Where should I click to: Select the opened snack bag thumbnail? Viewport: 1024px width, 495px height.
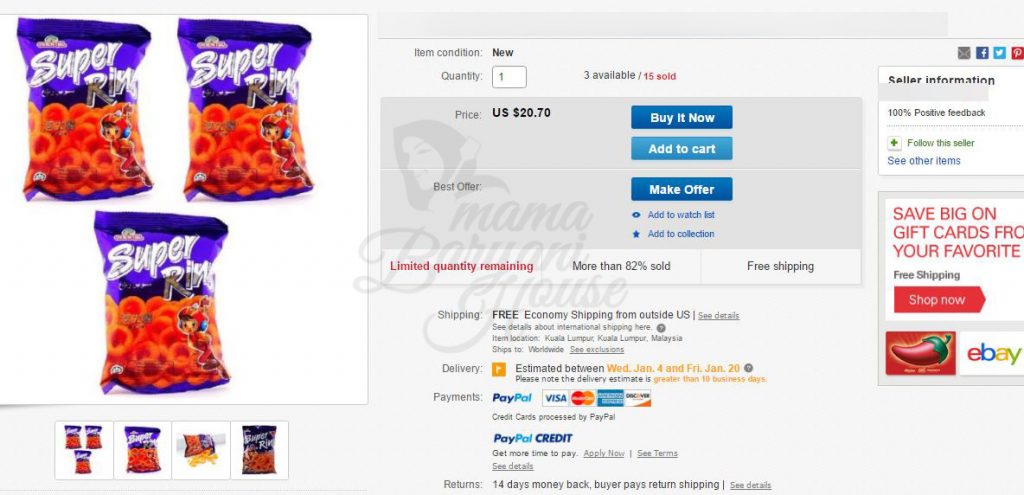201,450
